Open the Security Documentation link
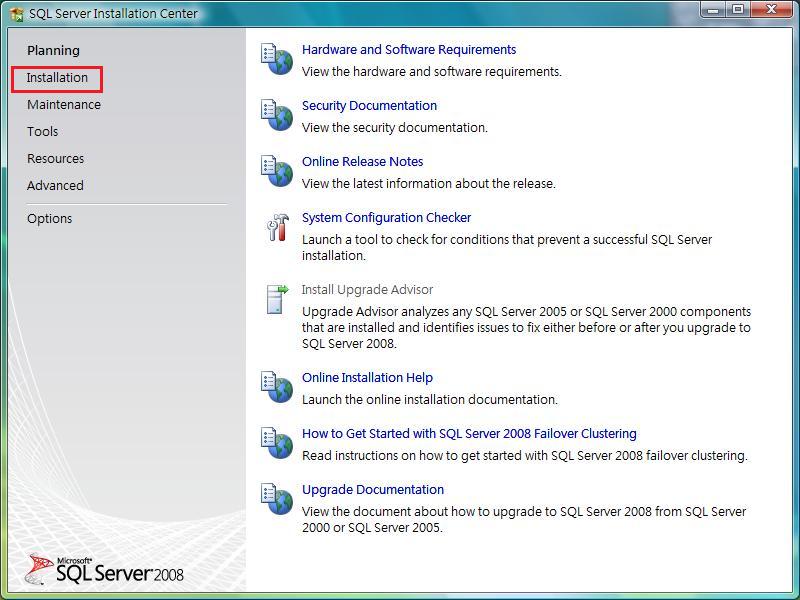Viewport: 800px width, 600px height. tap(369, 106)
